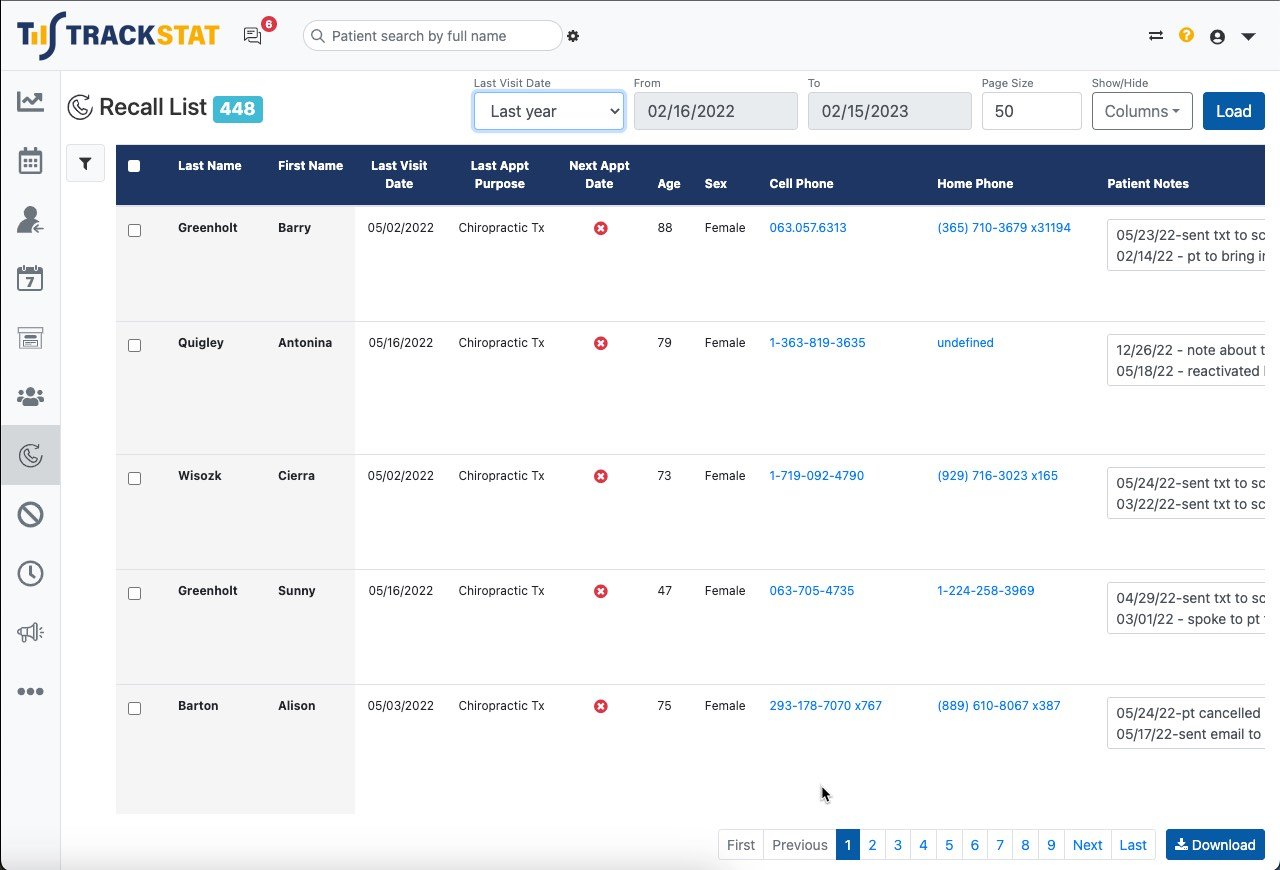Call Antonina Quigley's cell phone 1-363-819-3635

817,342
